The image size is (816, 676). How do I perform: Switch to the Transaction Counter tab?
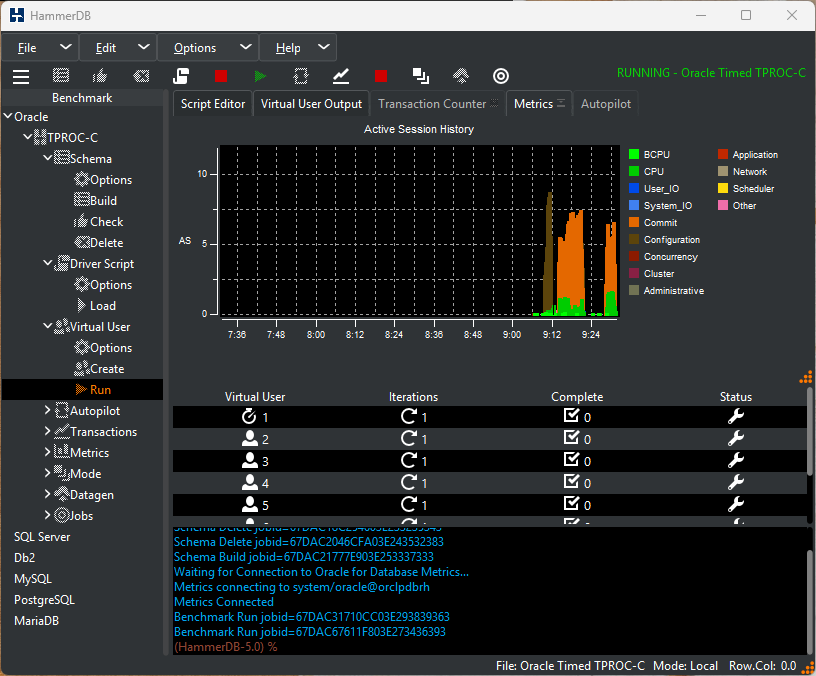pyautogui.click(x=438, y=104)
